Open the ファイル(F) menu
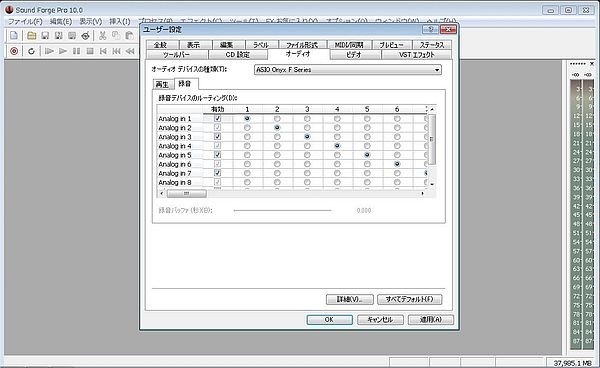The image size is (600, 368). coord(25,21)
